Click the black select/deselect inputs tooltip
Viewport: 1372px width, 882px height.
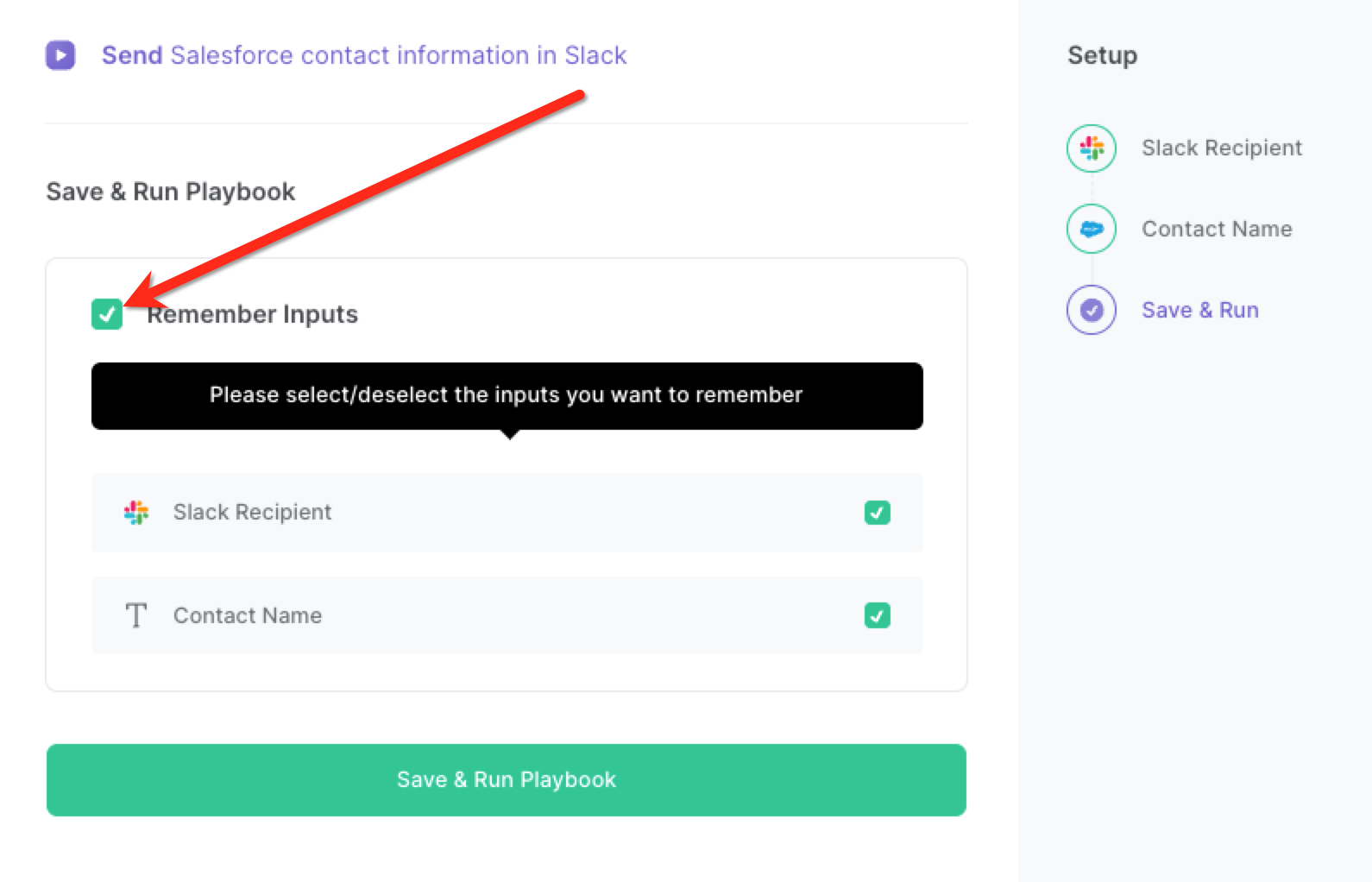[x=507, y=396]
